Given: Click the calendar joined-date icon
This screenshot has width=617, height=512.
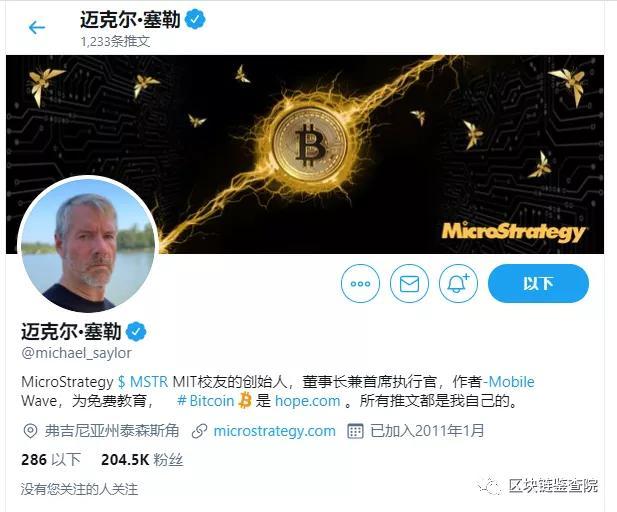Looking at the screenshot, I should click(x=355, y=431).
